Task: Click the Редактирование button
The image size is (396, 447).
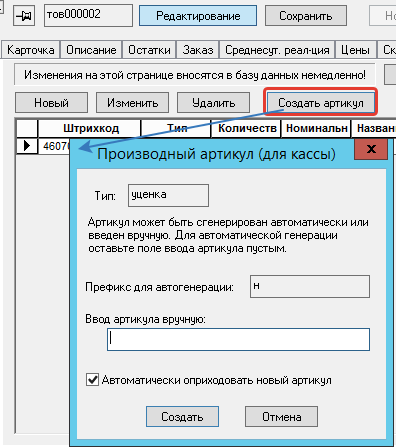Action: point(198,15)
